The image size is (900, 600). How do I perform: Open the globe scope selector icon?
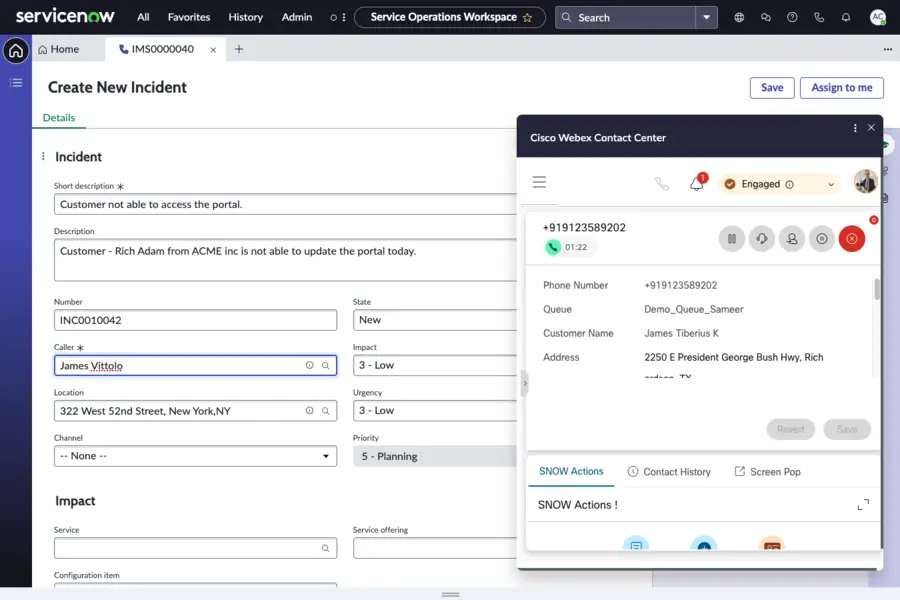tap(739, 17)
